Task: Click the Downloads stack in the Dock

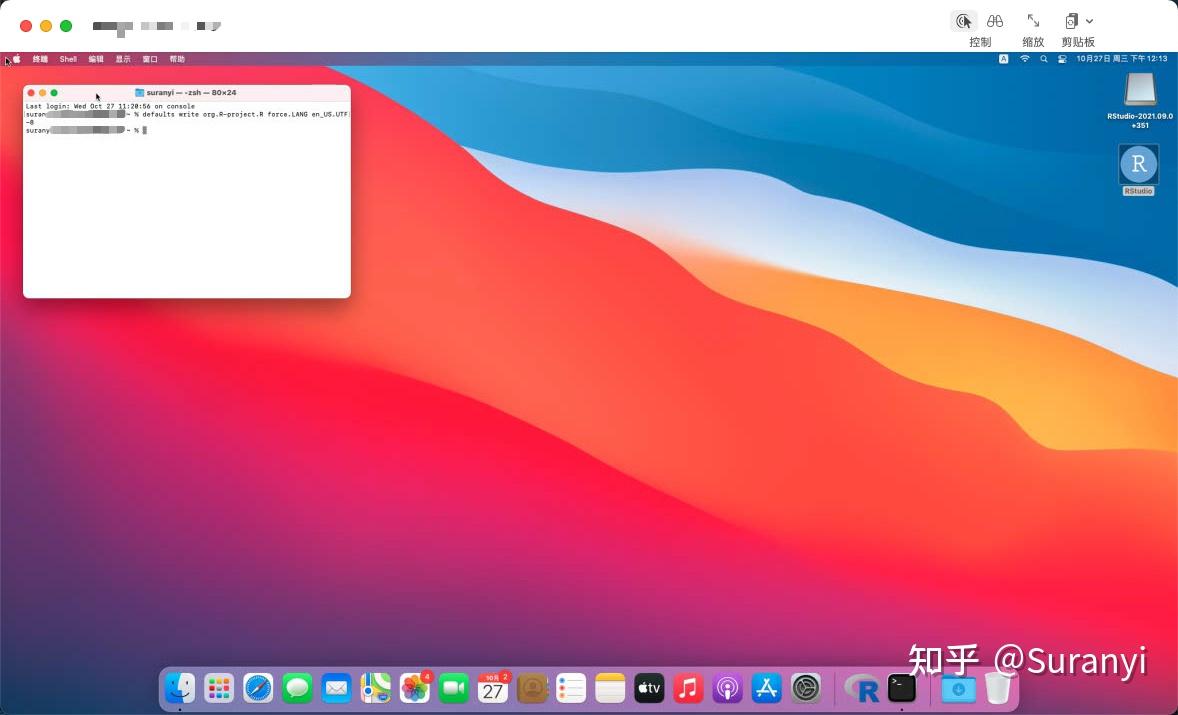Action: (958, 688)
